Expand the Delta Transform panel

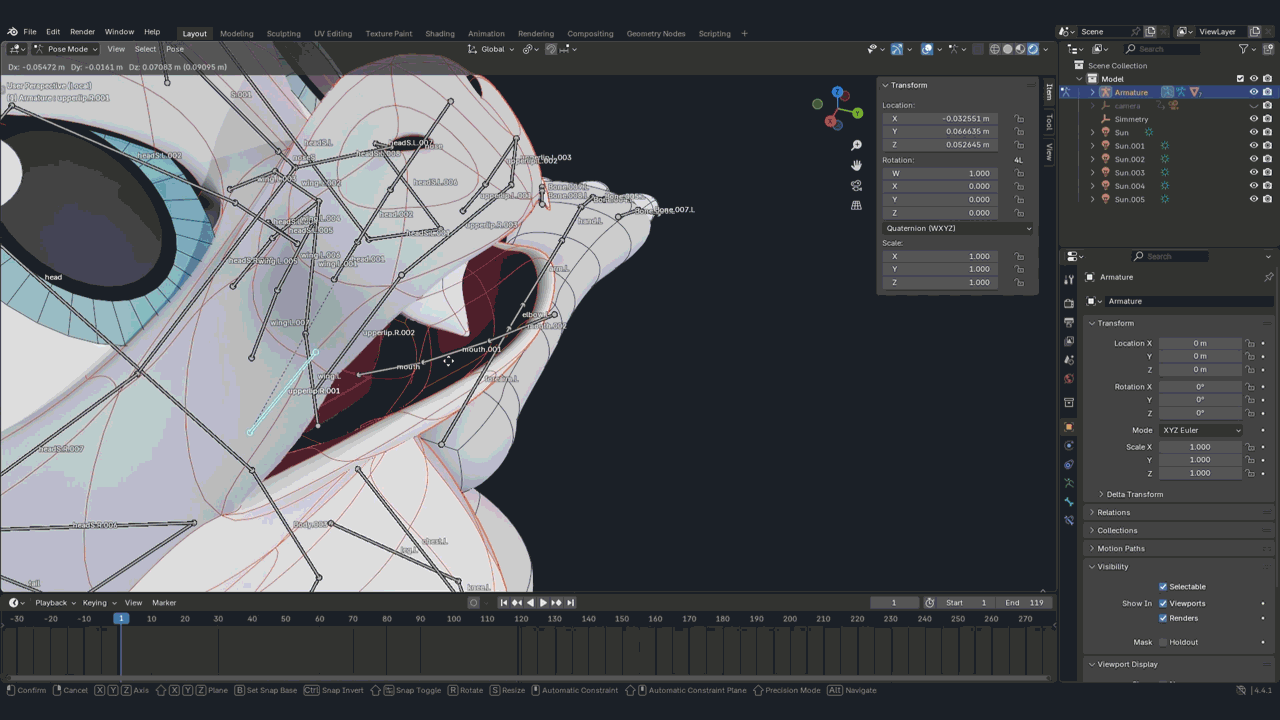[x=1134, y=494]
